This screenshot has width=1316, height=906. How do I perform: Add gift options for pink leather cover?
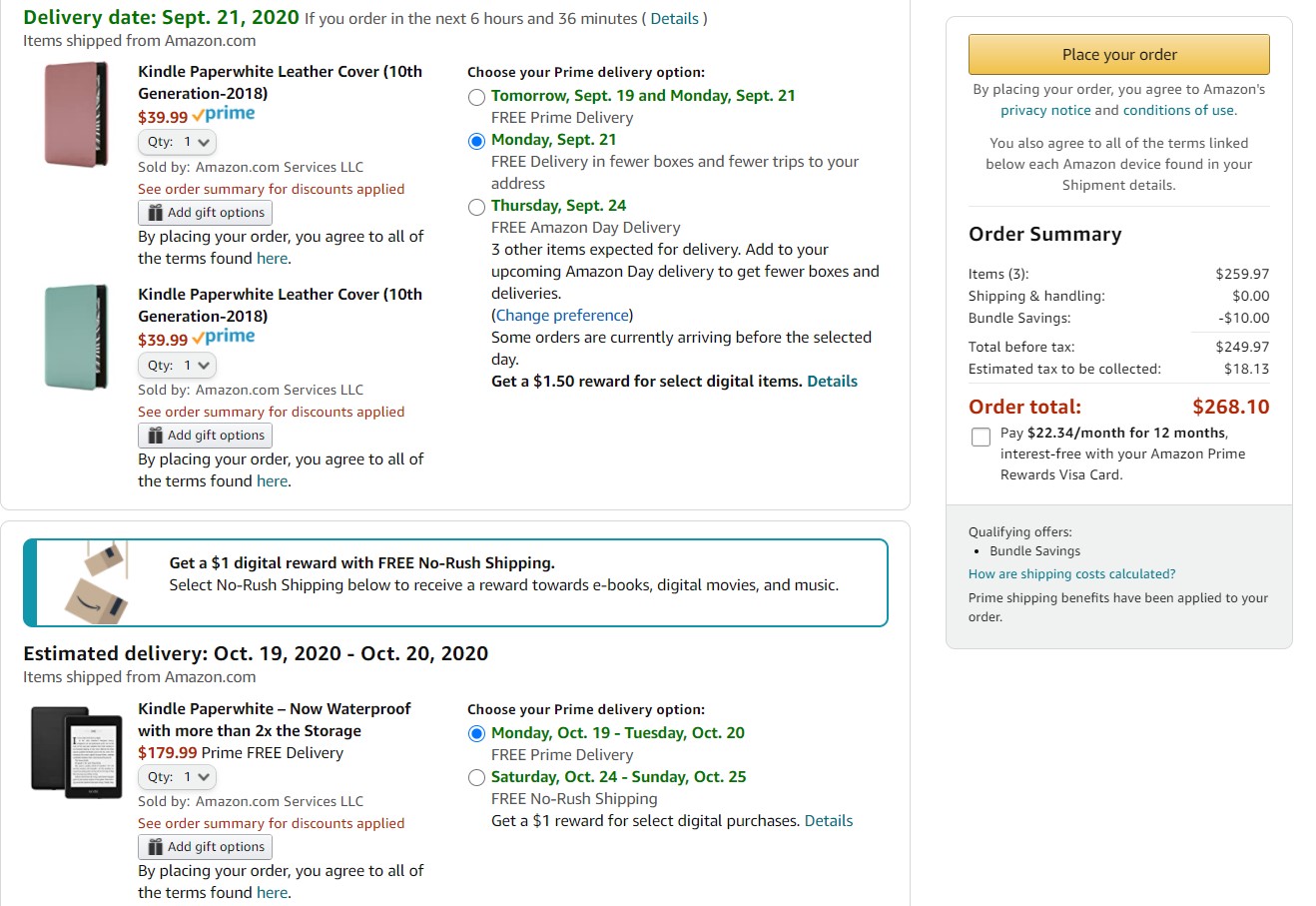click(205, 213)
